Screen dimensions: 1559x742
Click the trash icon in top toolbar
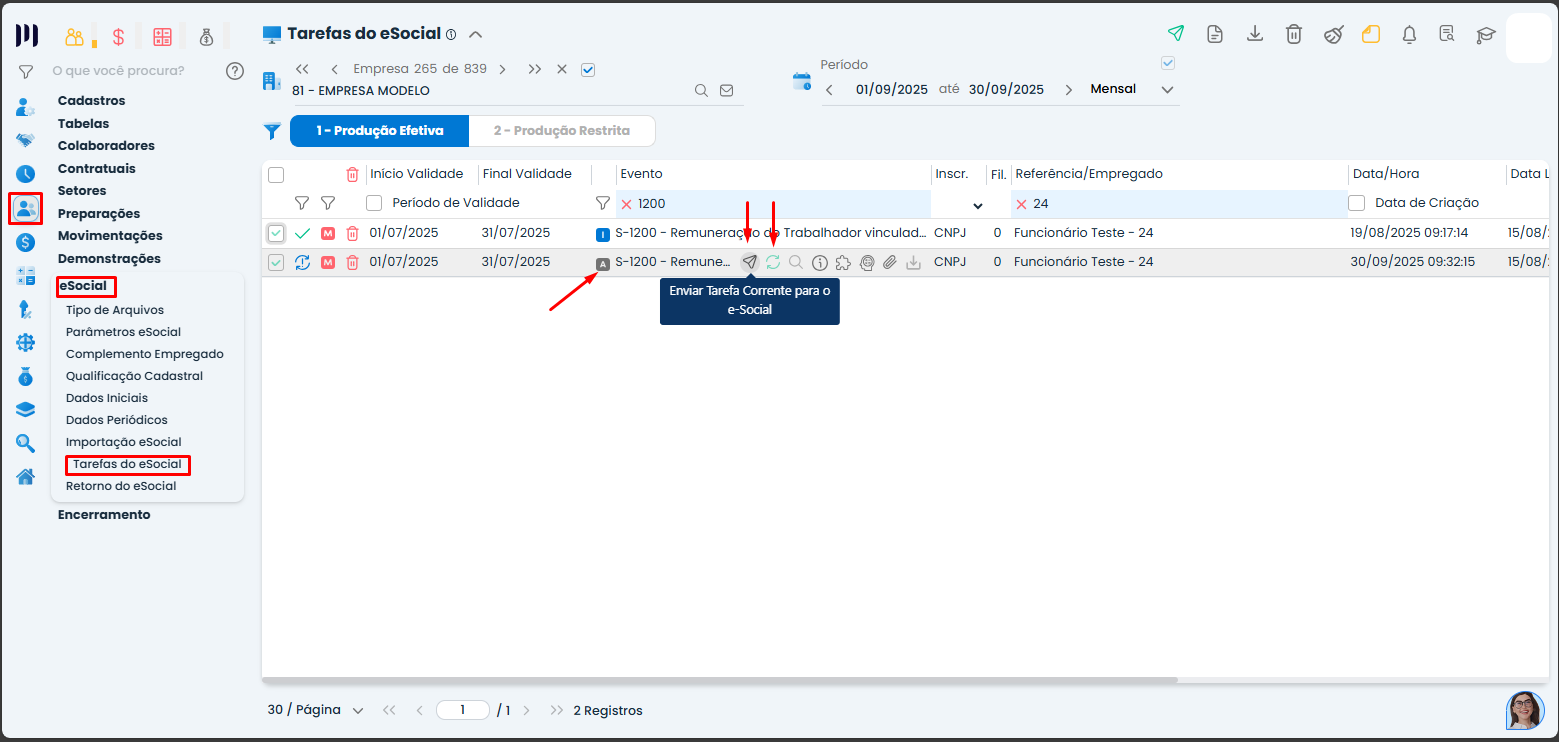point(1293,34)
